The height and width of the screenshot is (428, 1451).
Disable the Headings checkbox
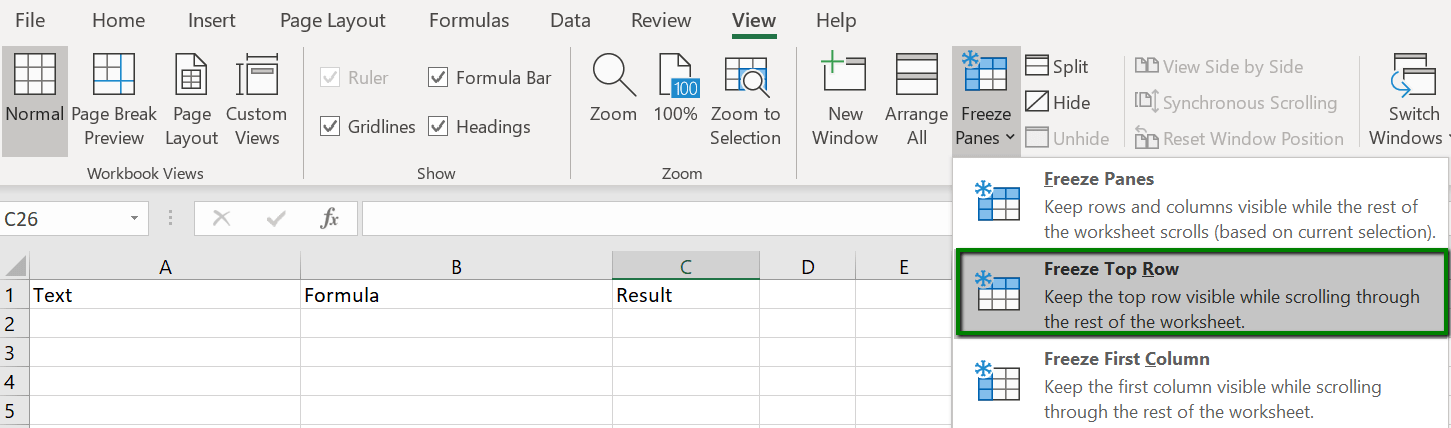click(437, 127)
